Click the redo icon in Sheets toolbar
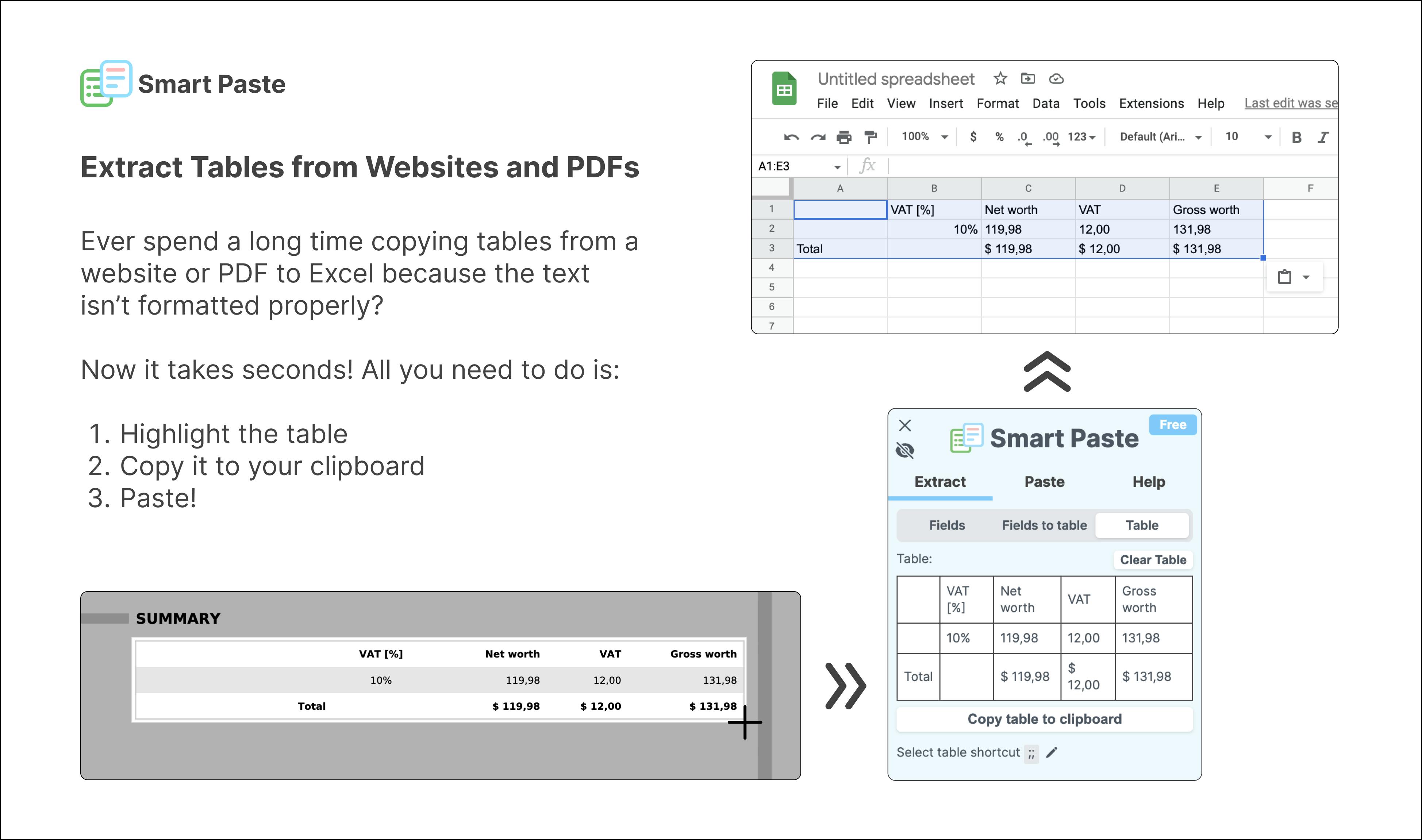This screenshot has height=840, width=1422. pos(818,137)
